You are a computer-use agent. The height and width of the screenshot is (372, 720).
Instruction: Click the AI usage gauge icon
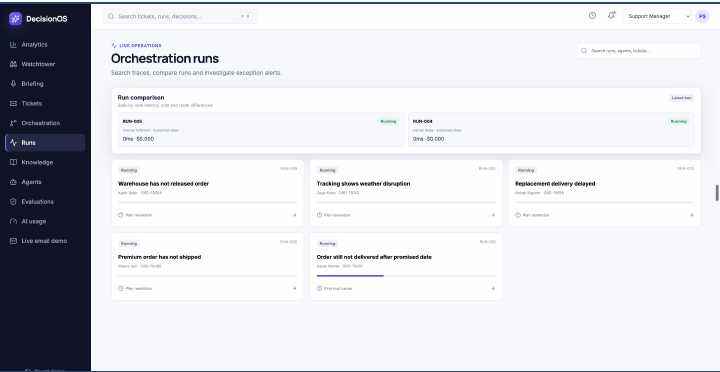click(13, 221)
